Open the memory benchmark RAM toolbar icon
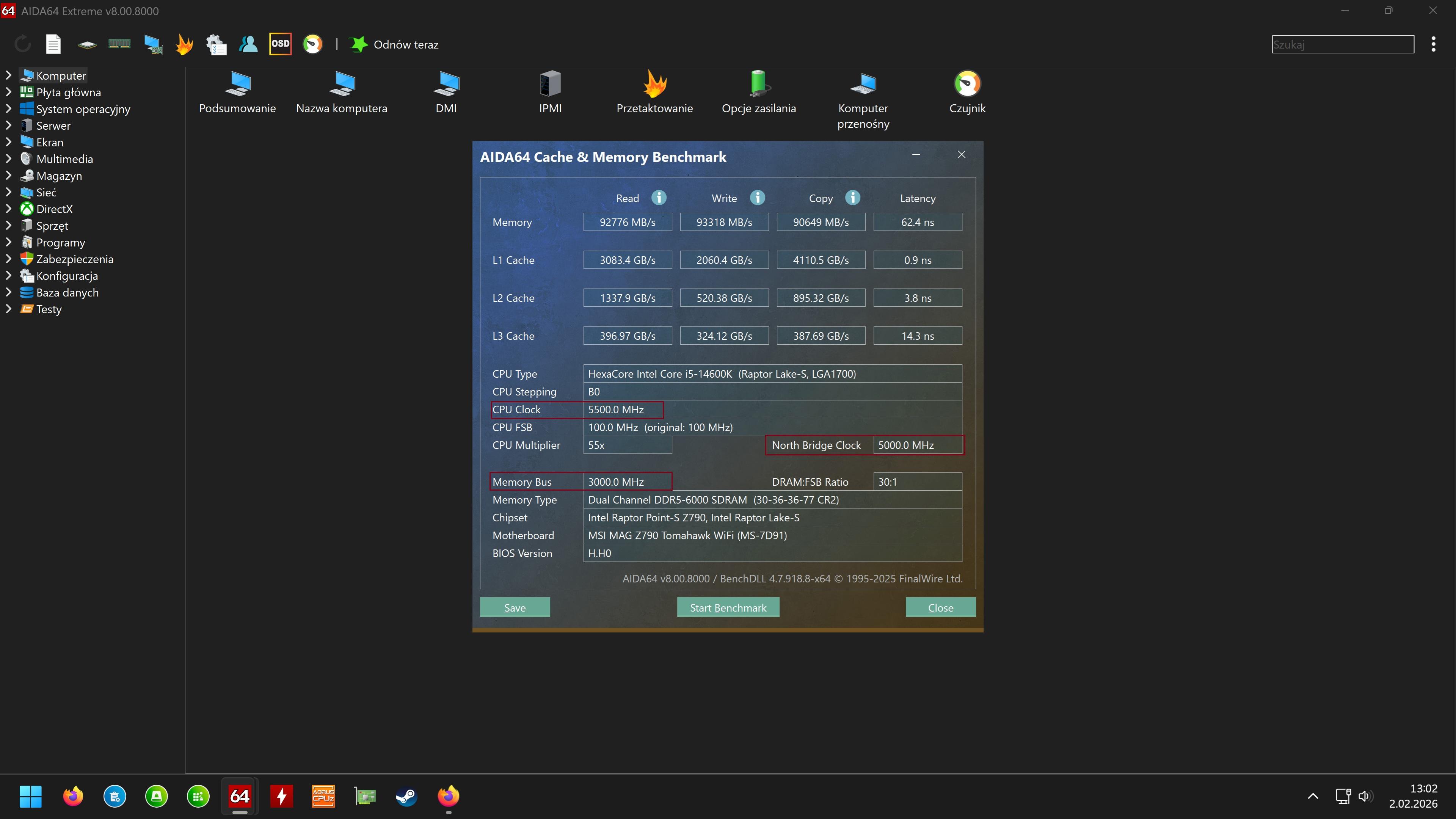Screen dimensions: 1456x819 tap(119, 44)
